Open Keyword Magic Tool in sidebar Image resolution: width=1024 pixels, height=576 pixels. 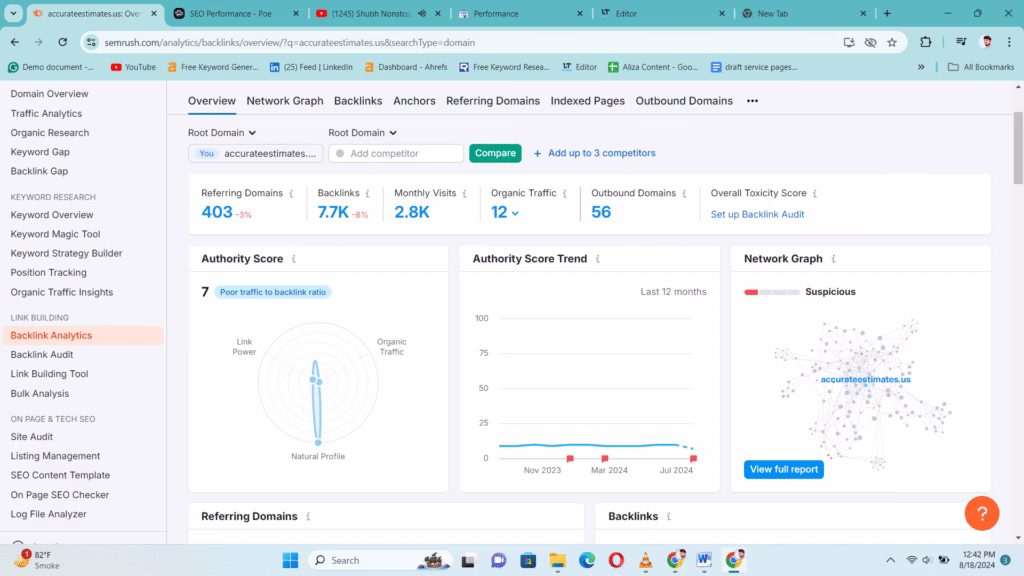(x=56, y=234)
